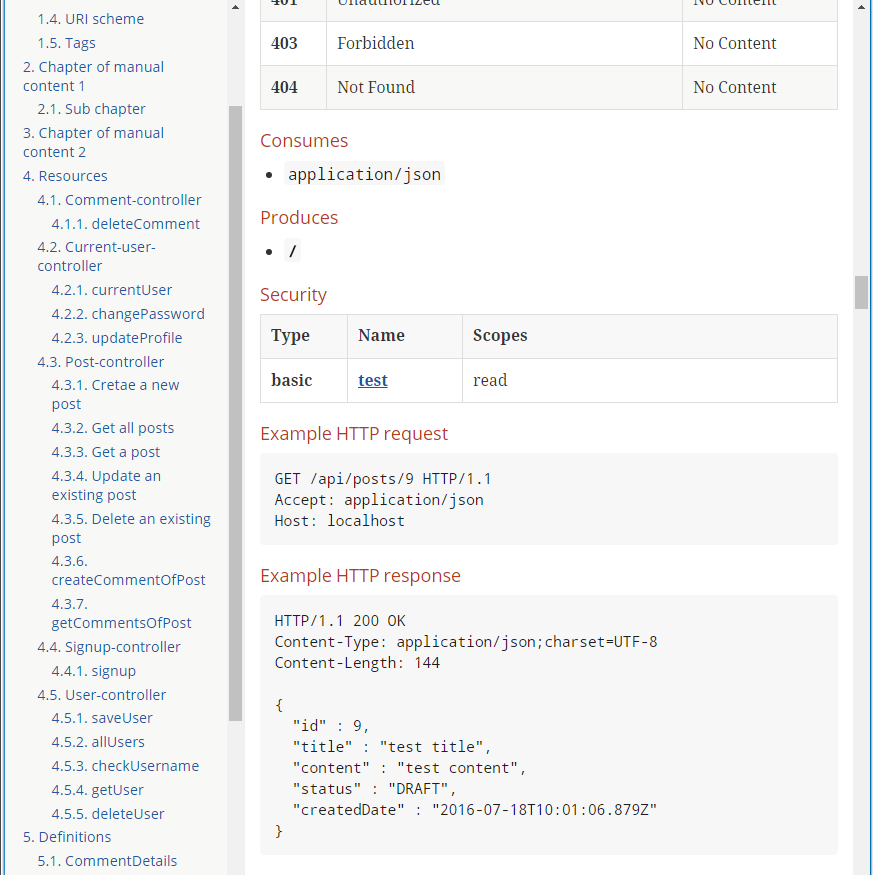Select 4.4.1. signup entry
This screenshot has height=875, width=874.
94,671
